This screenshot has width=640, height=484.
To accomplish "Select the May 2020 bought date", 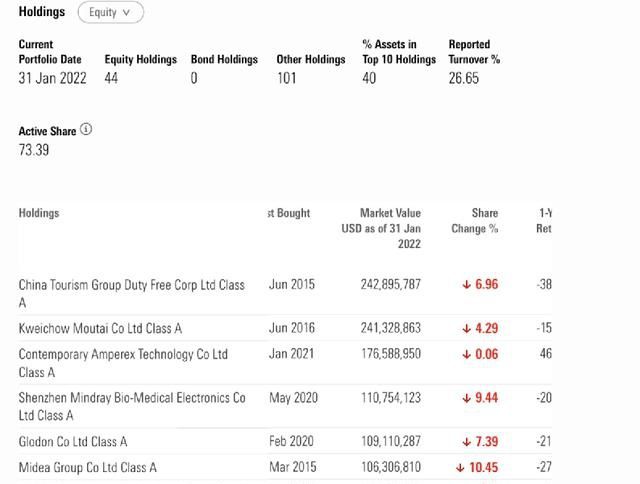I will click(293, 397).
